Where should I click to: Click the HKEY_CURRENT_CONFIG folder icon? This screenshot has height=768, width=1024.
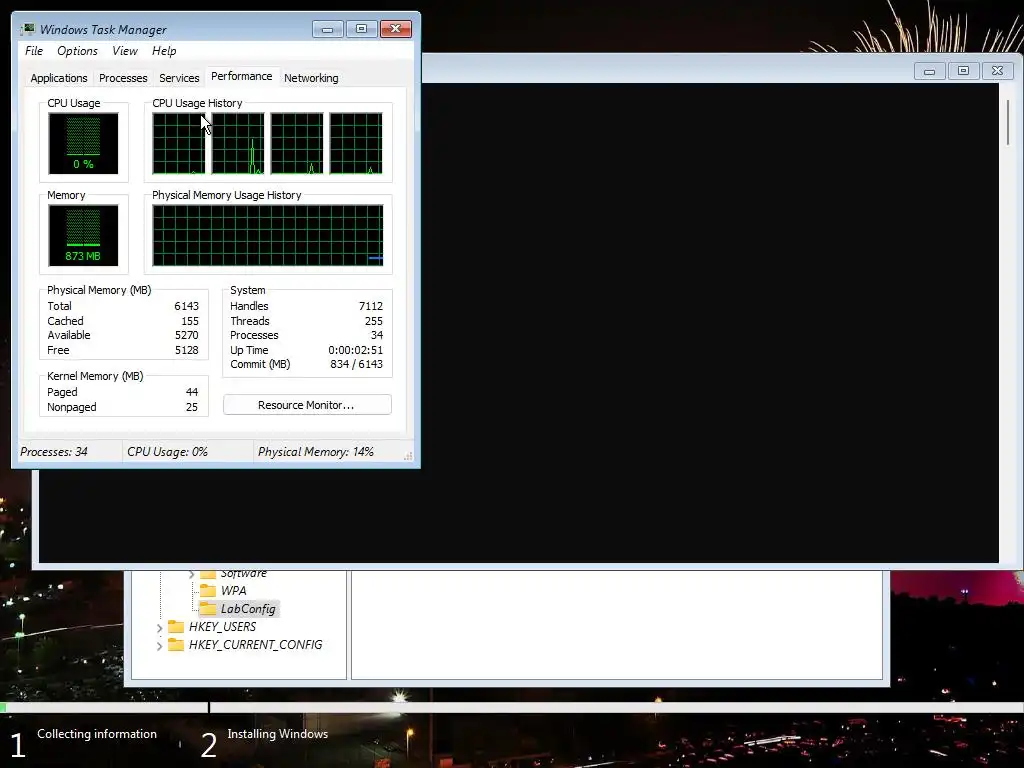click(176, 645)
